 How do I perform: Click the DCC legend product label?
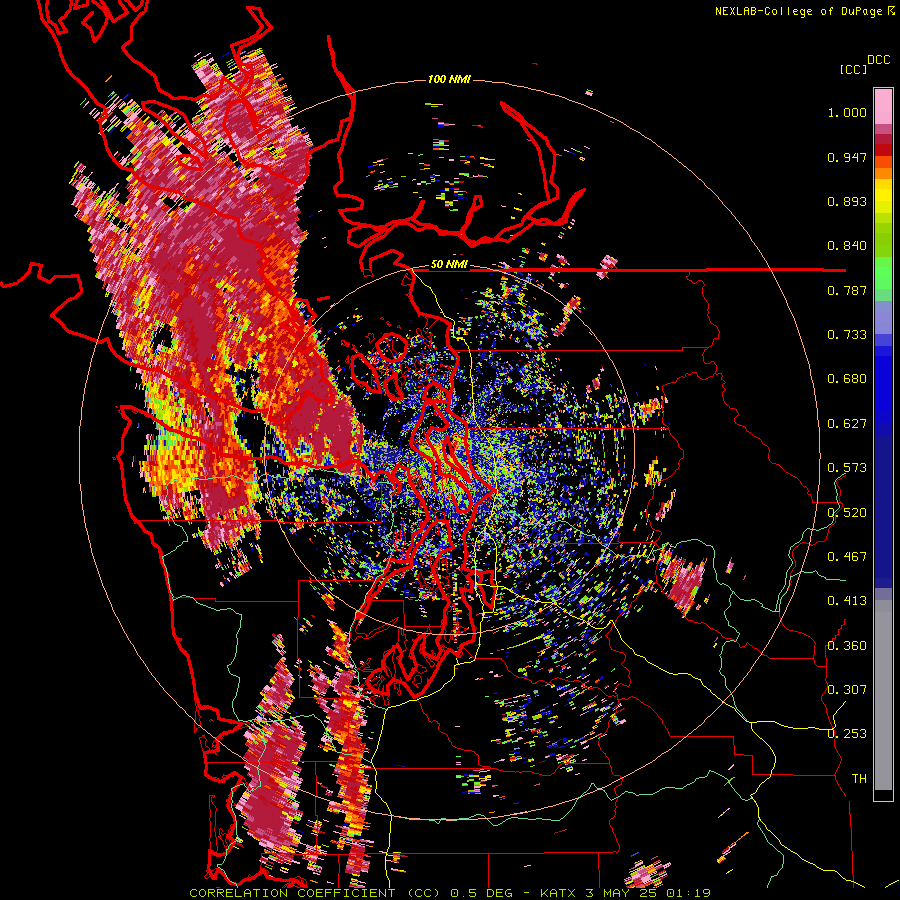pyautogui.click(x=879, y=60)
